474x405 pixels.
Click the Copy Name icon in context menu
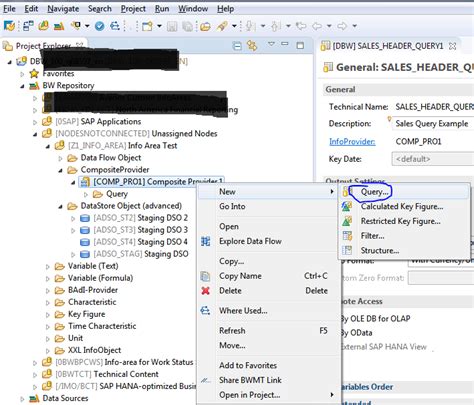coord(205,276)
